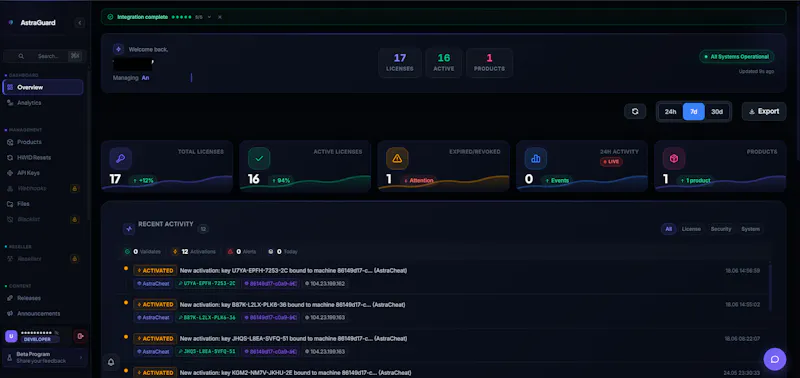This screenshot has width=800, height=378.
Task: Click key chip JHQS-L8EA-SVFQ-51
Action: click(207, 351)
